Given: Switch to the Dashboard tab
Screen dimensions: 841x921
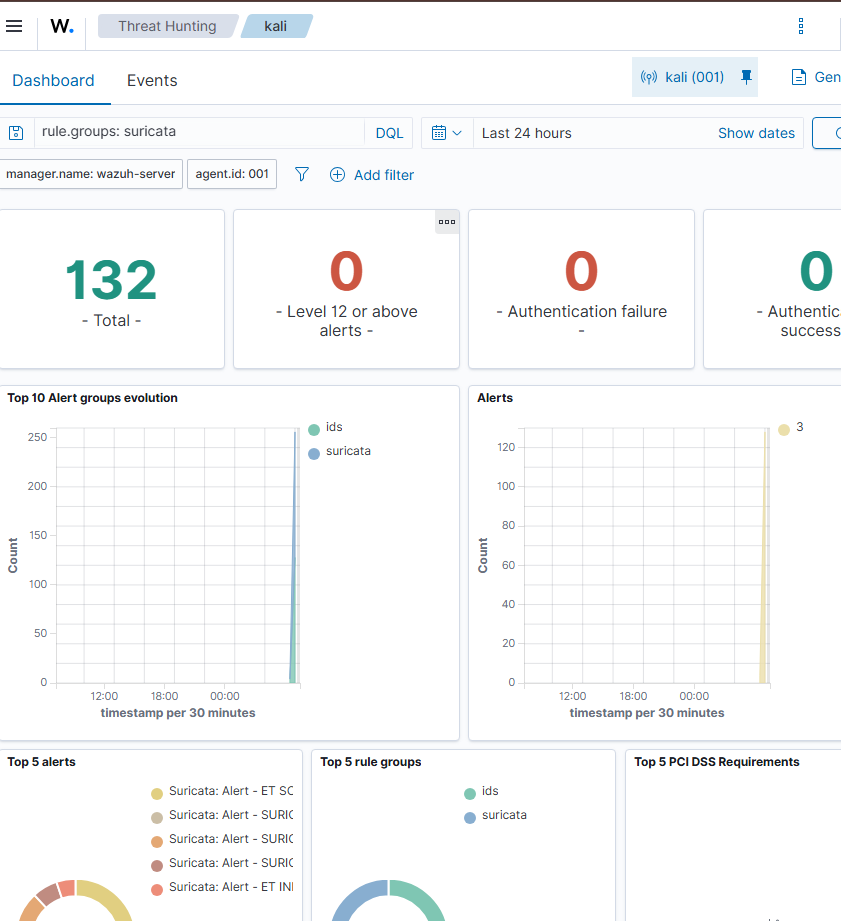Looking at the screenshot, I should (53, 80).
